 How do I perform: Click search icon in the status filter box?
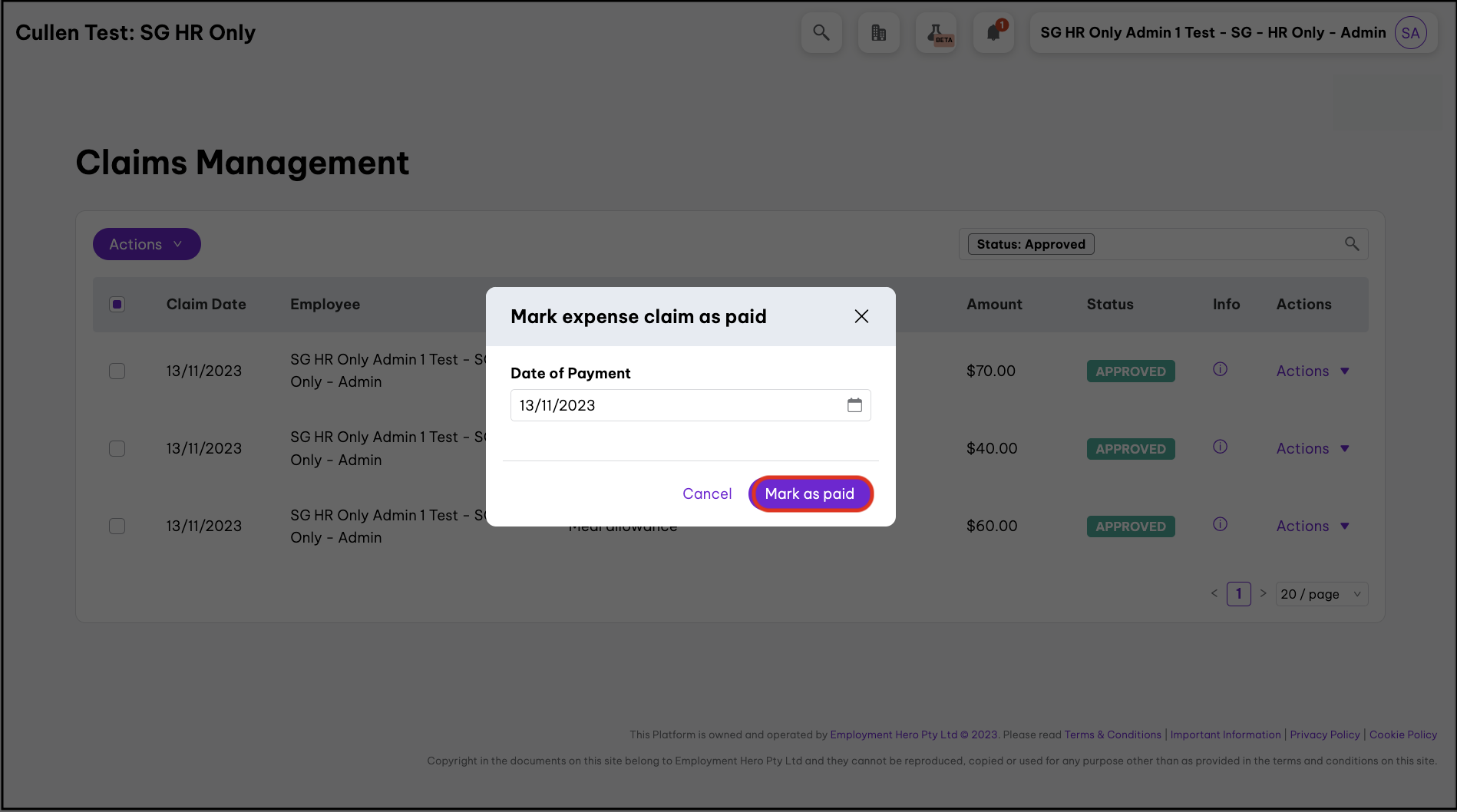point(1352,244)
